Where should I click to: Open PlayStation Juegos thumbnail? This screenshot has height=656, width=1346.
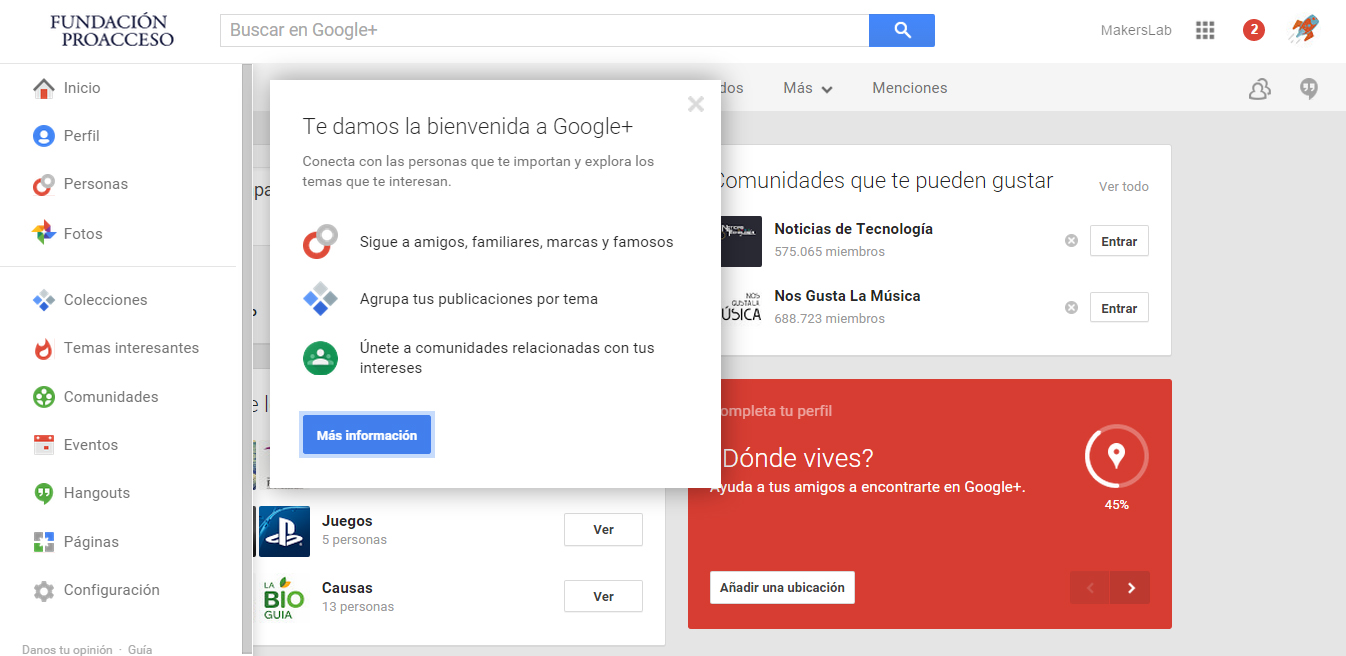tap(284, 531)
